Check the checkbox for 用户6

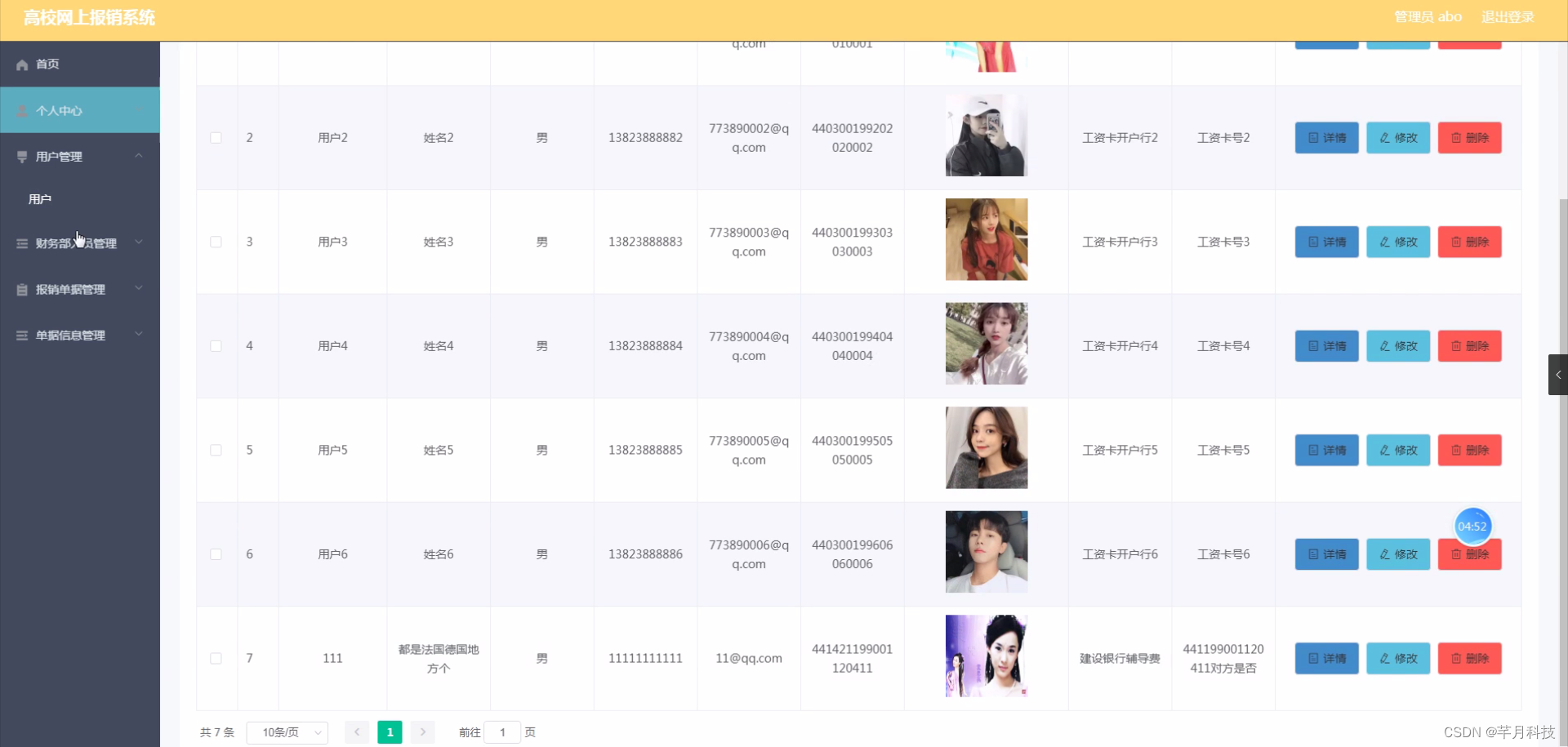tap(216, 554)
